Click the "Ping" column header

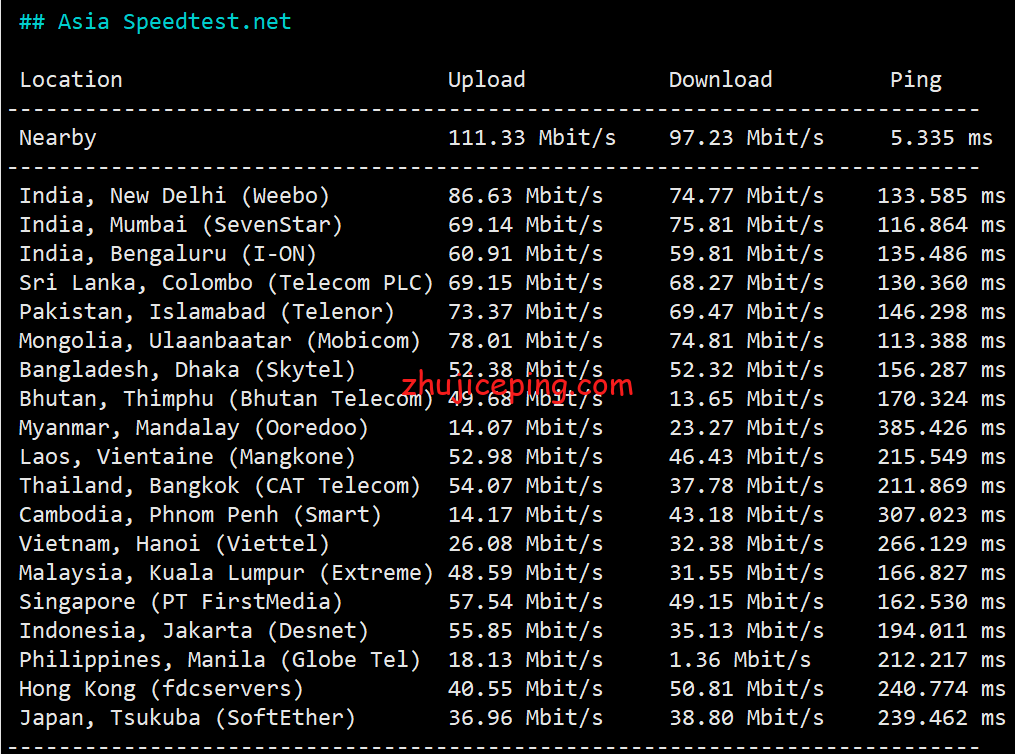coord(916,80)
